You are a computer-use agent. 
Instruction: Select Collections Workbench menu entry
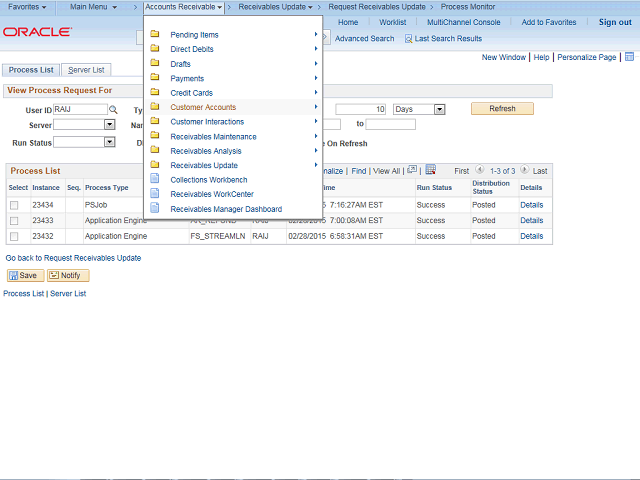click(209, 180)
